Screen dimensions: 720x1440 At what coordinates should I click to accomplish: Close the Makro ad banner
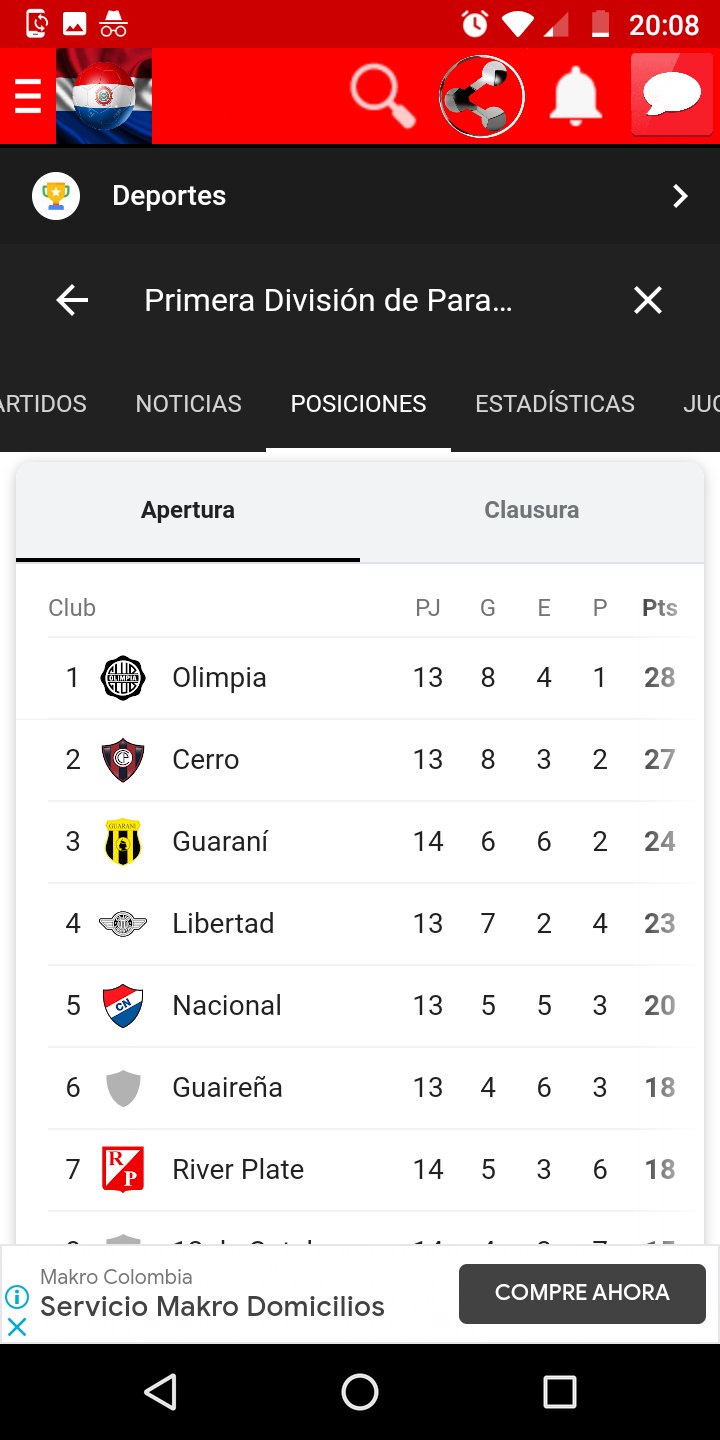[x=17, y=1327]
